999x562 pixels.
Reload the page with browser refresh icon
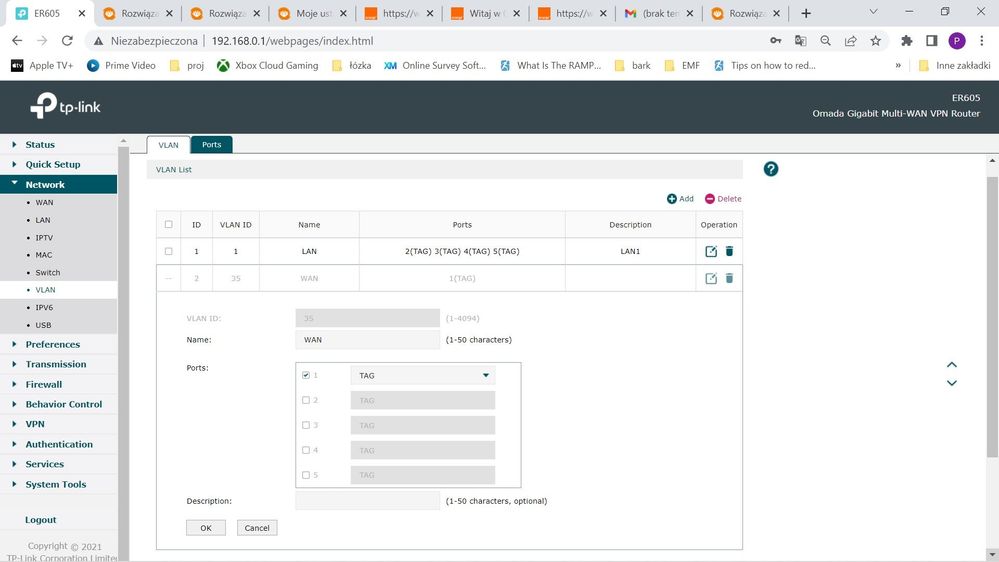(67, 41)
